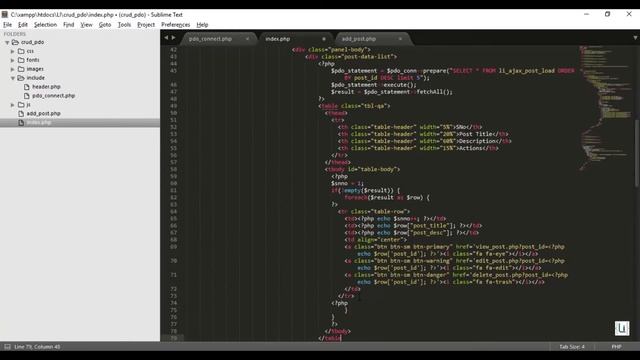Open header.php from the sidebar
The image size is (640, 360).
(x=46, y=87)
